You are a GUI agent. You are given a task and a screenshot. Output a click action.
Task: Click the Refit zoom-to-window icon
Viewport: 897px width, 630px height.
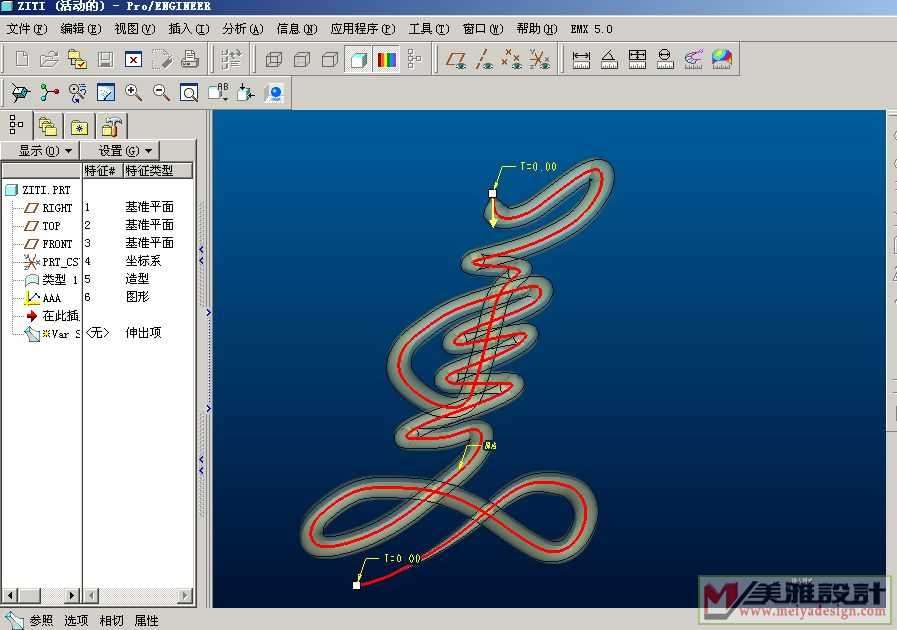(189, 93)
